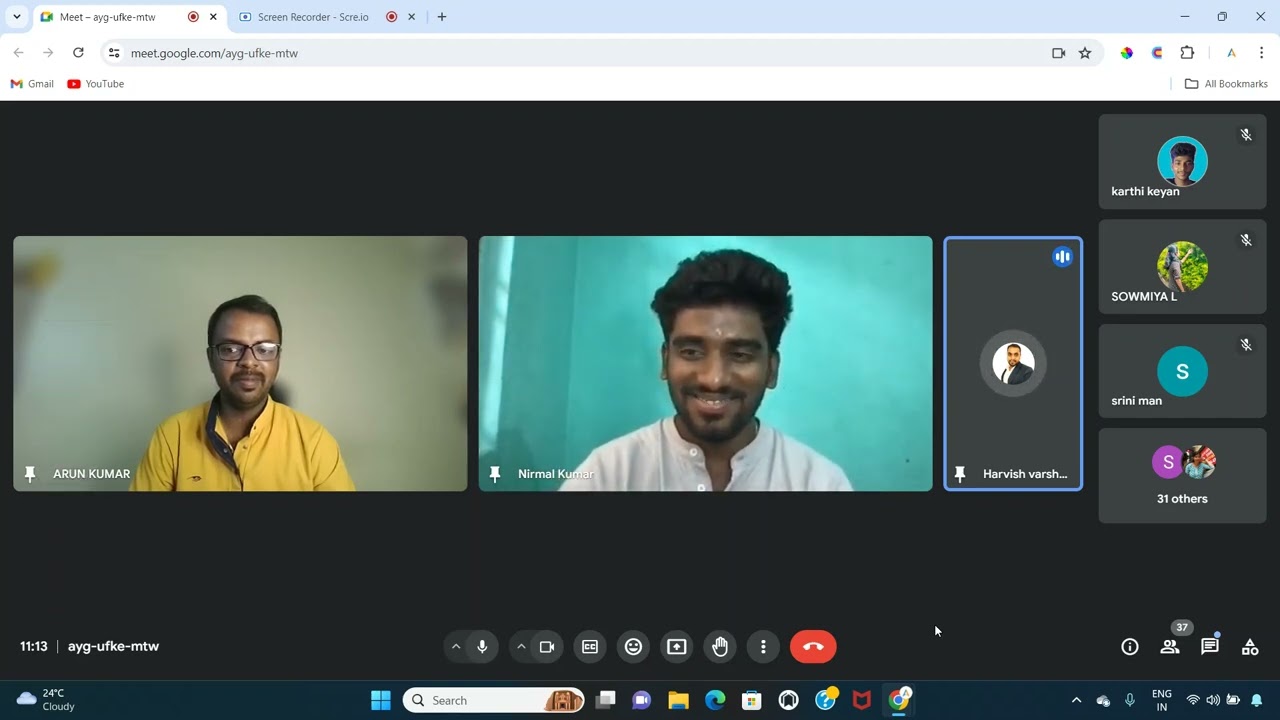Open a new browser tab

442,17
